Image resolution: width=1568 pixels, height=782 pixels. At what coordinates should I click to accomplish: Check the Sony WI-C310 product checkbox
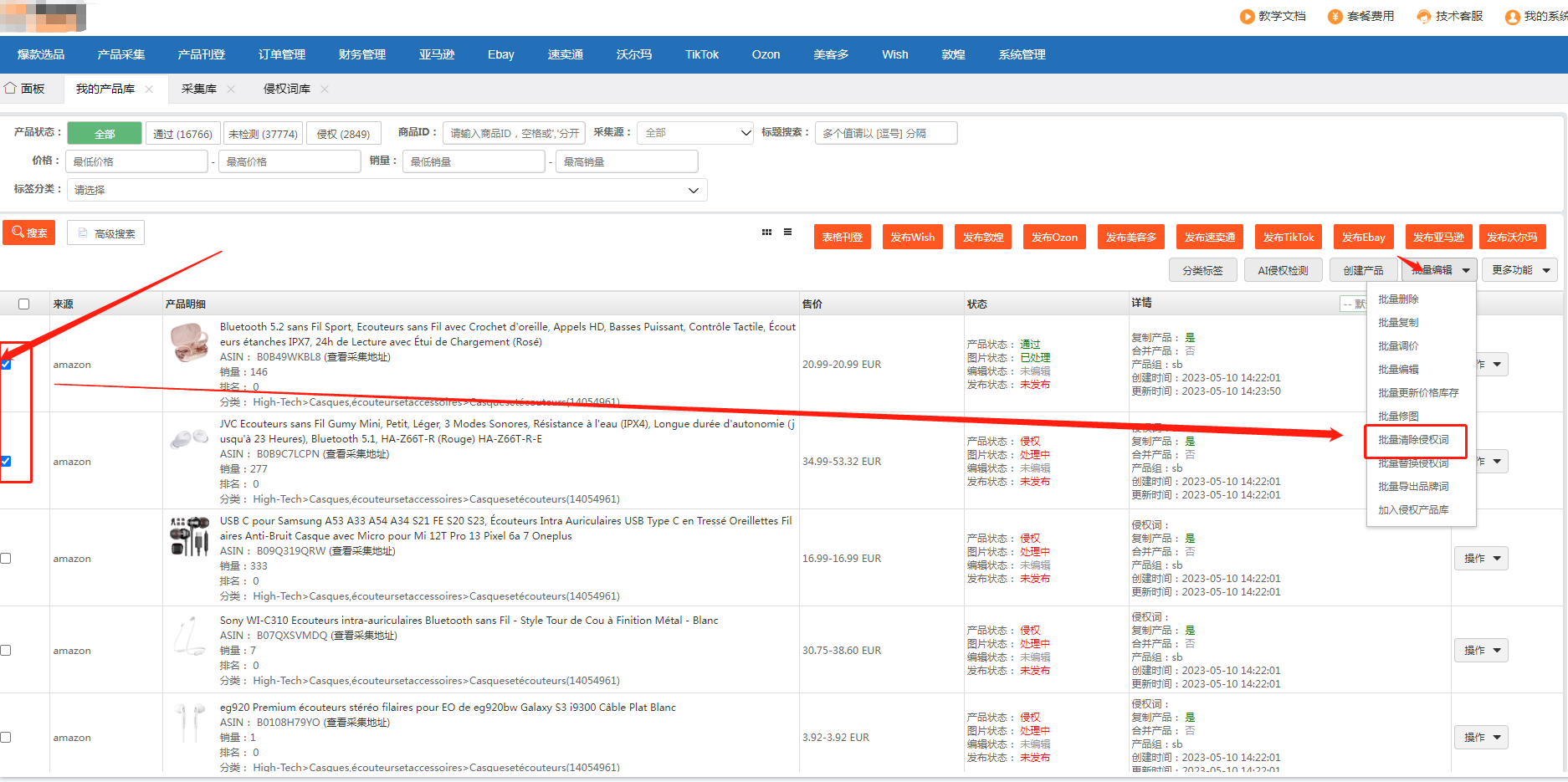pos(6,650)
